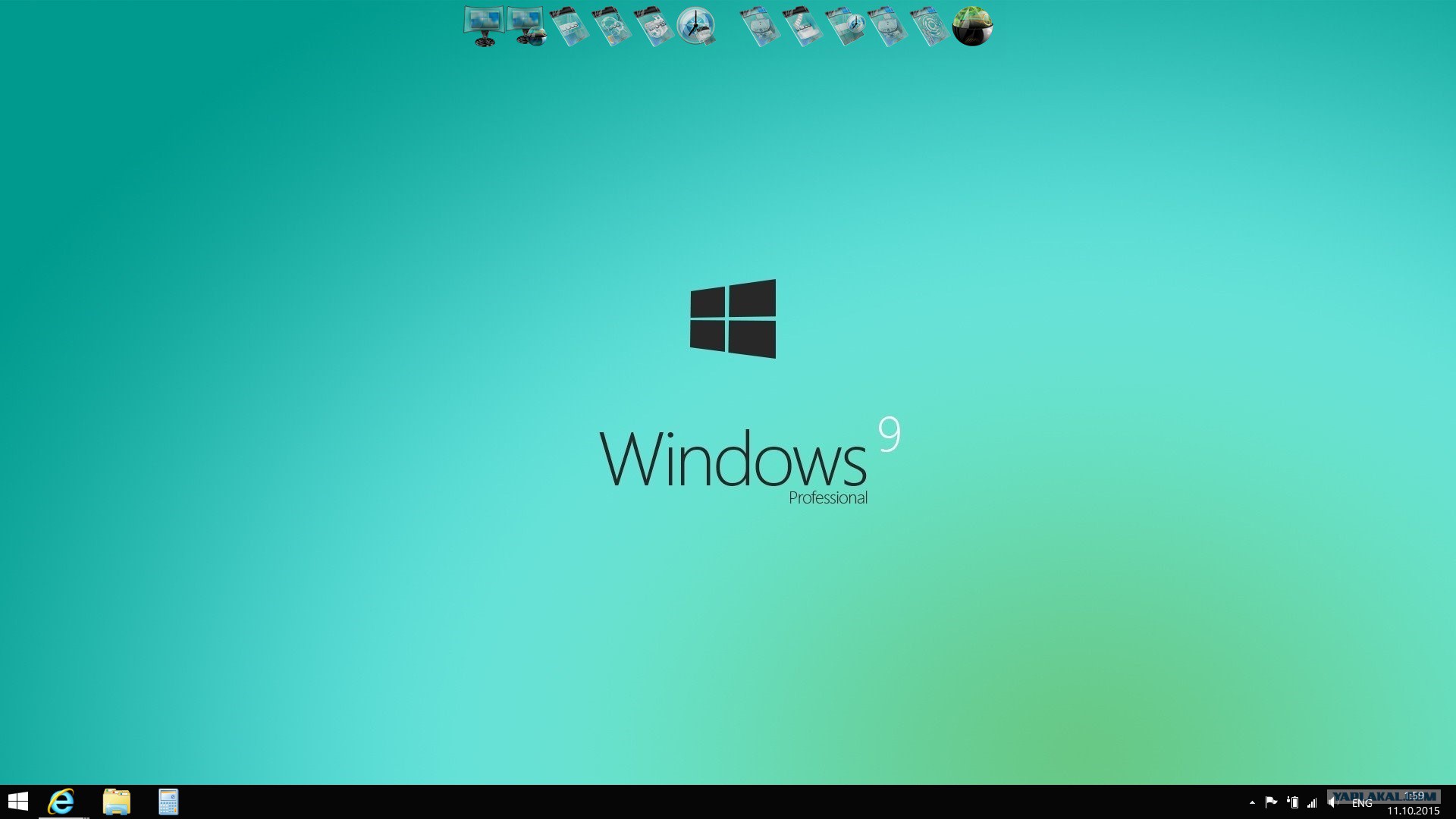This screenshot has width=1456, height=819.
Task: Open the single monitor icon in the top dock
Action: 483,27
